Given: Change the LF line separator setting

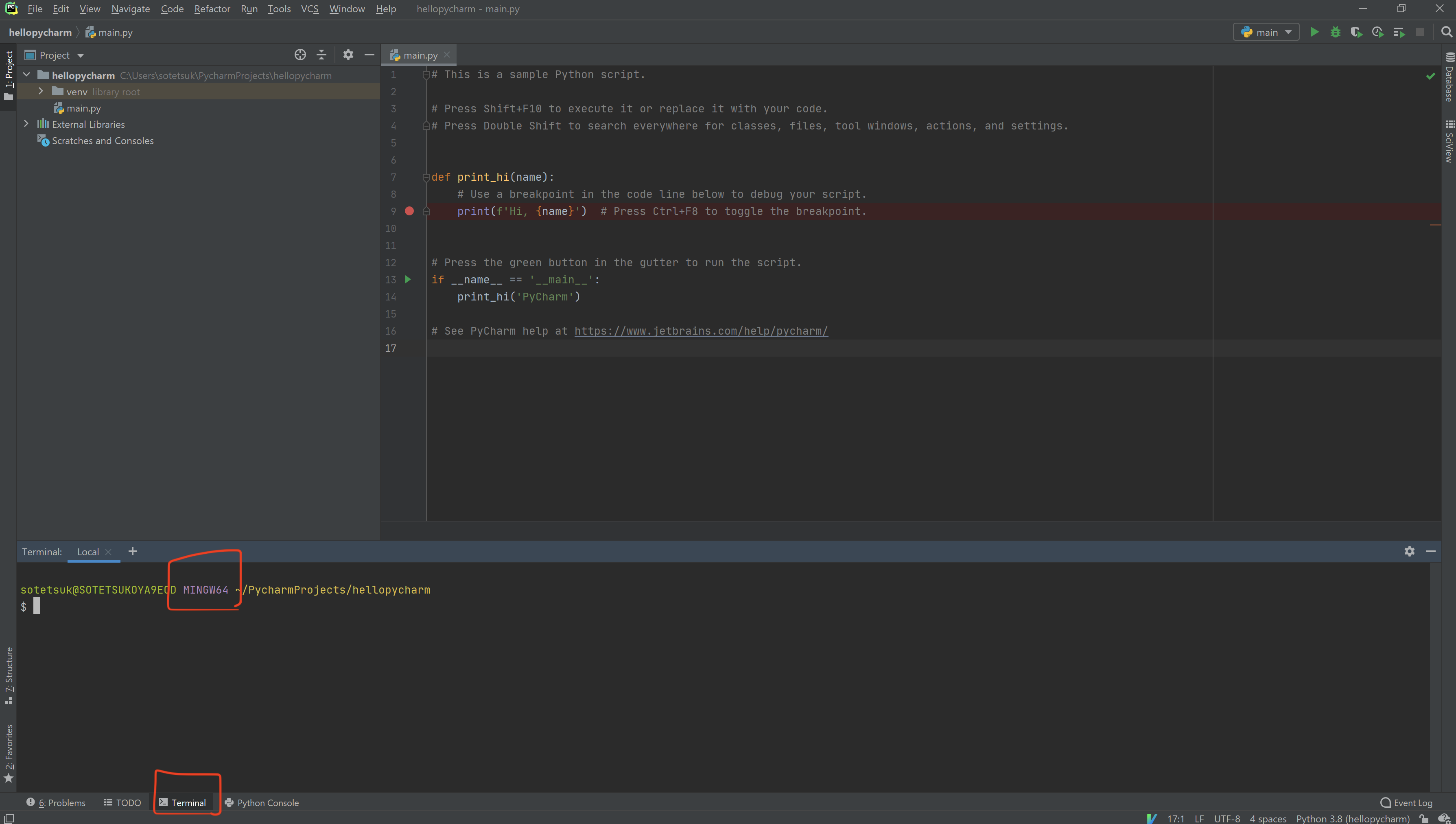Looking at the screenshot, I should coord(1199,818).
